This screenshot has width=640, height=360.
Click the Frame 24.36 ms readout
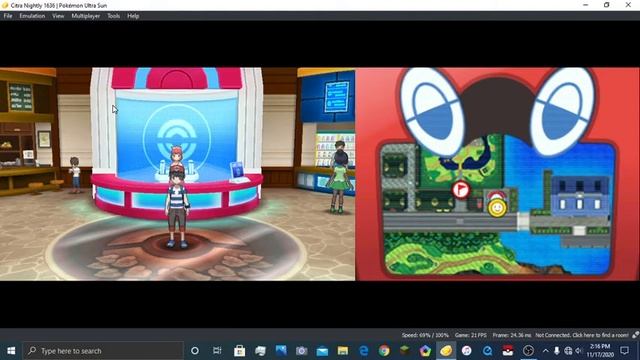click(512, 335)
